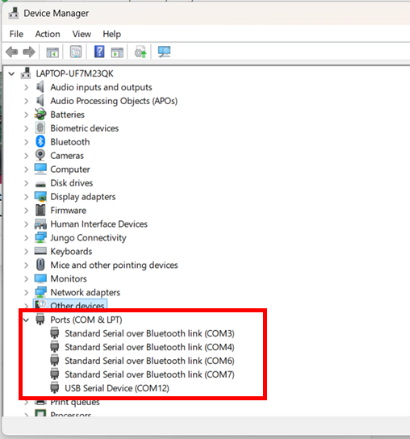Click Scan for hardware changes monitor icon
Screen dimensions: 410x439
pyautogui.click(x=164, y=52)
